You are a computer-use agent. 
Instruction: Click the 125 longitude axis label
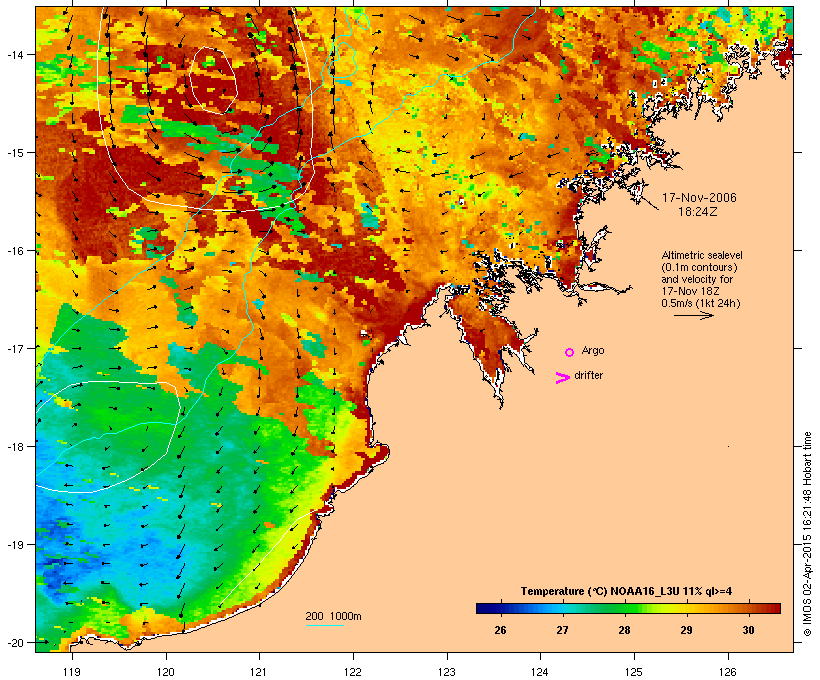pyautogui.click(x=634, y=672)
